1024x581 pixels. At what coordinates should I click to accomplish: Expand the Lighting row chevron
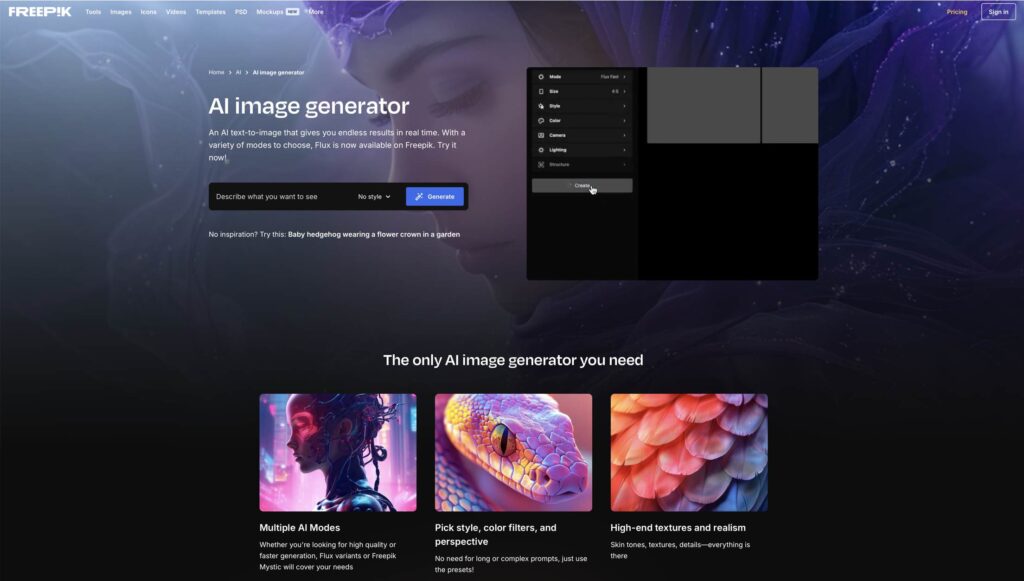(624, 150)
